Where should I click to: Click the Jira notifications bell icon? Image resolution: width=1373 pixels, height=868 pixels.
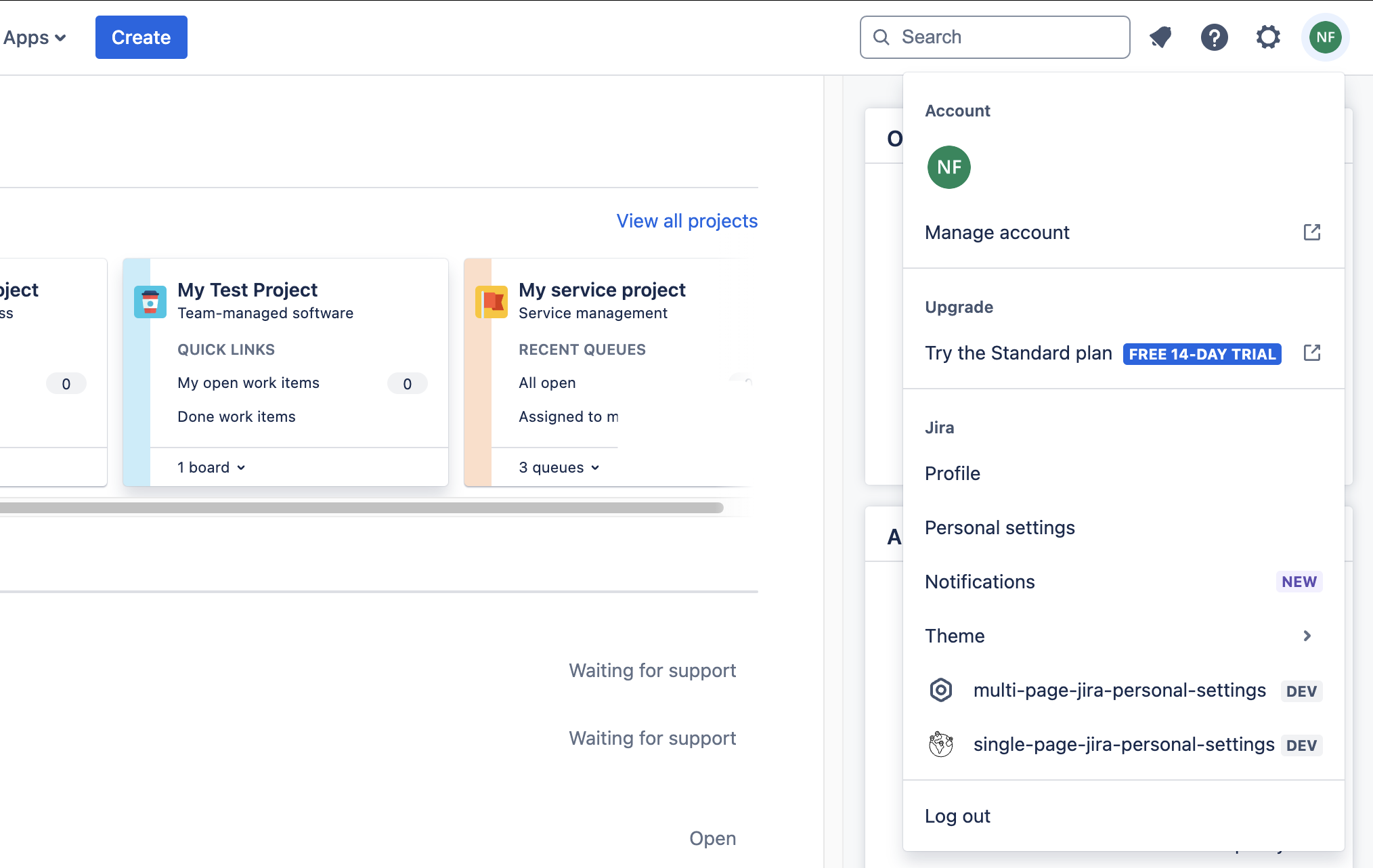point(1160,37)
